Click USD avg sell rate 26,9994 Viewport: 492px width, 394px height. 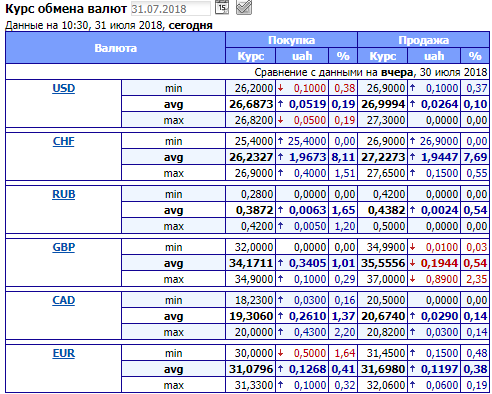(x=383, y=104)
